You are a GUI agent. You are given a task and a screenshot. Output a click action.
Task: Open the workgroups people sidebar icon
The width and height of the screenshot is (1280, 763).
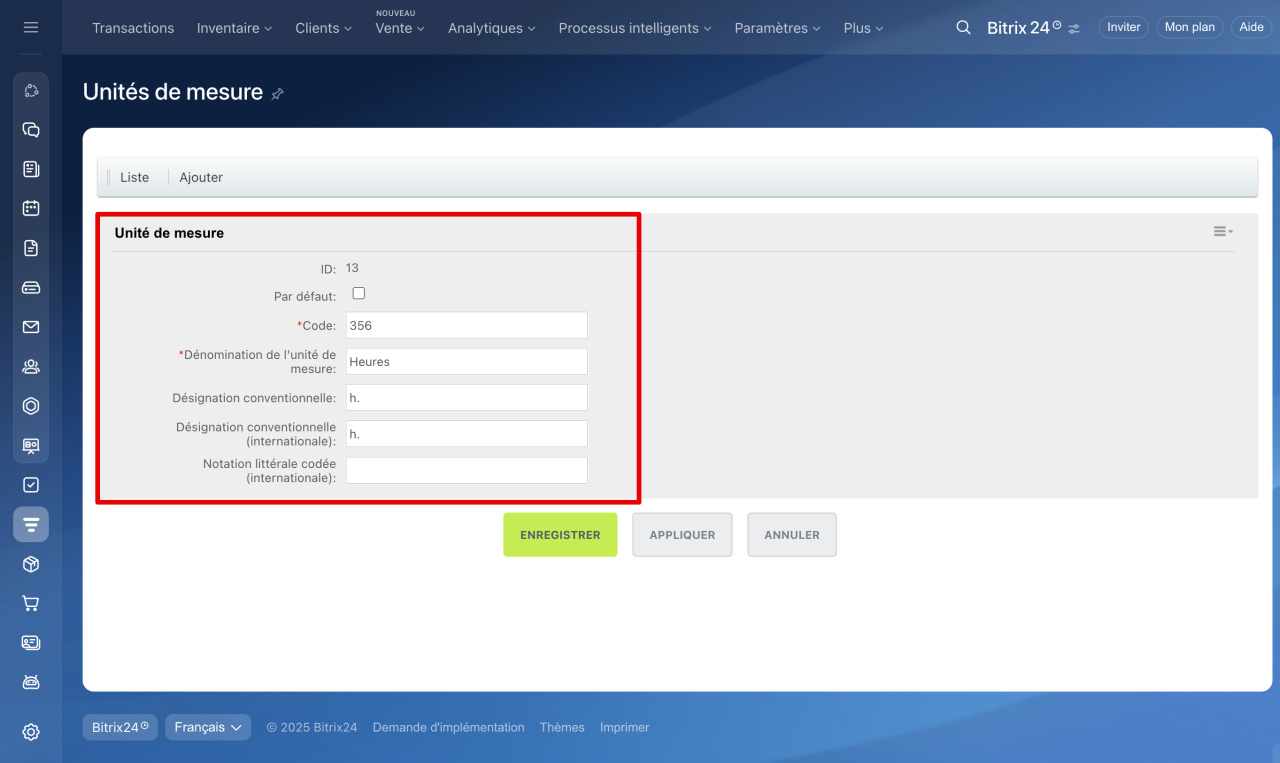31,367
